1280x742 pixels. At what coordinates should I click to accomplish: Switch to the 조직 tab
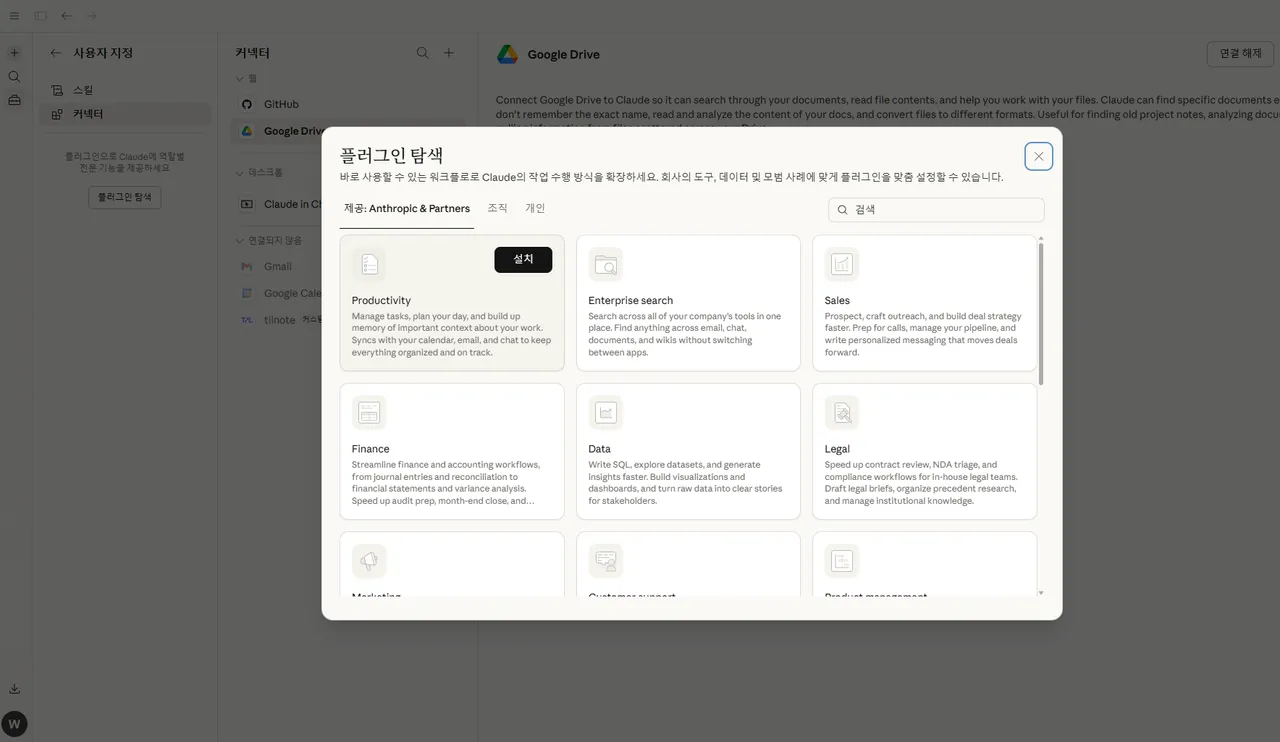(x=497, y=208)
